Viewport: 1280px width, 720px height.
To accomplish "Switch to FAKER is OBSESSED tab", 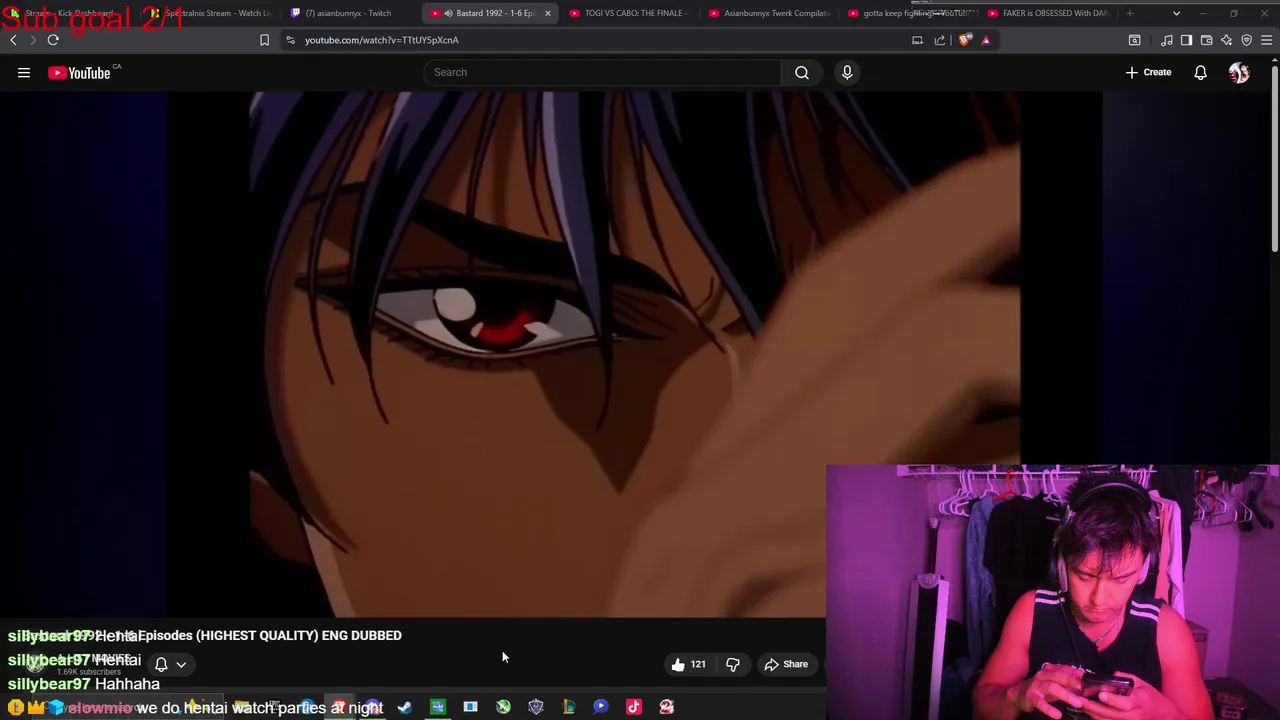I will click(1047, 13).
